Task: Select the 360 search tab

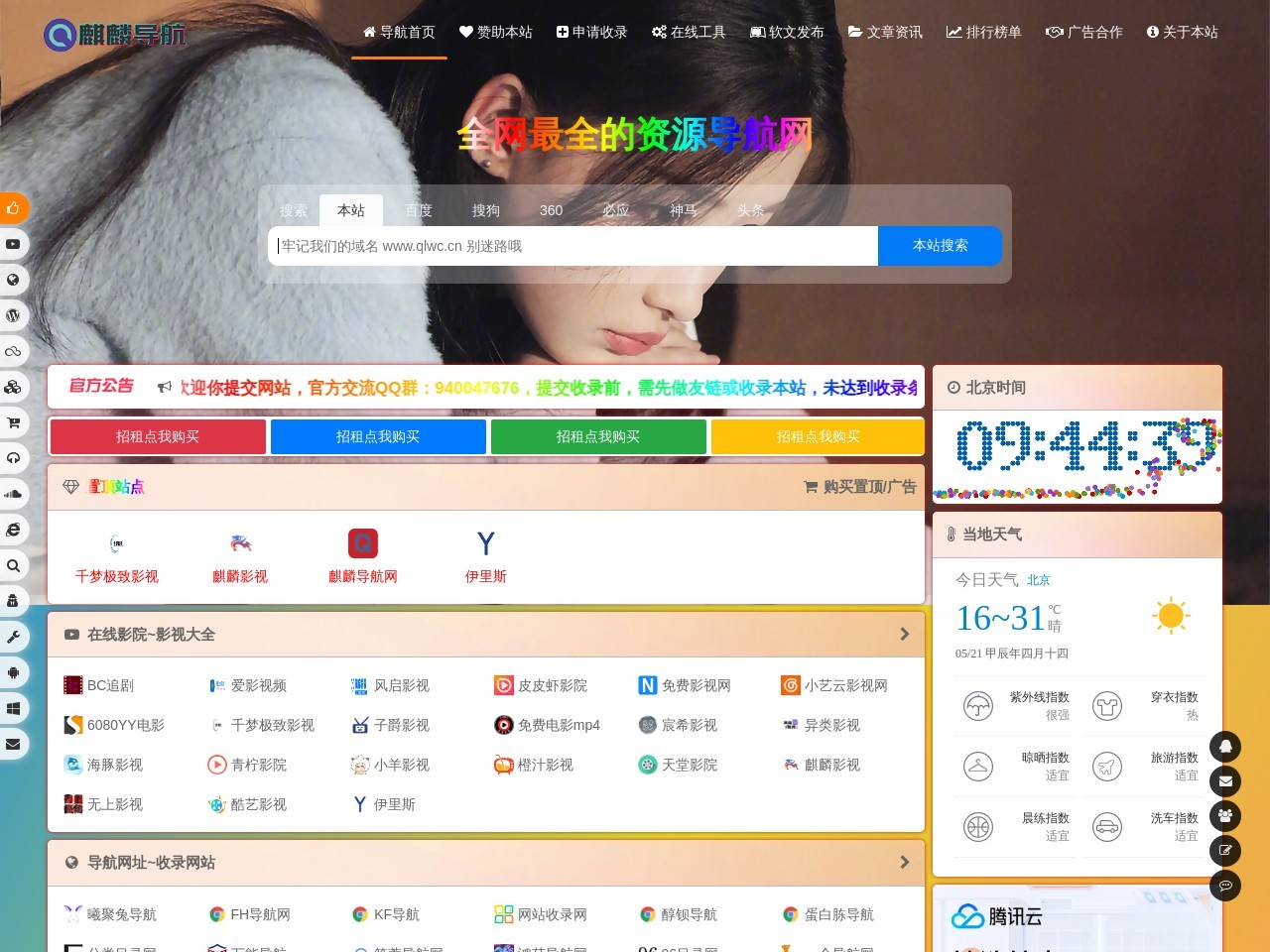Action: click(551, 210)
